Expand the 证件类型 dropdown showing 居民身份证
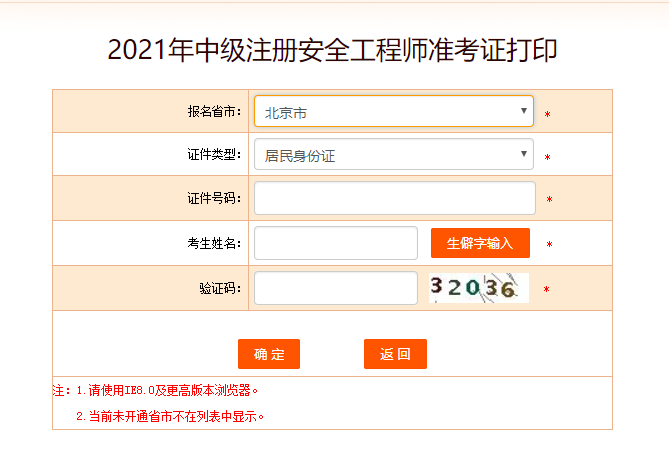The width and height of the screenshot is (669, 455). point(393,155)
